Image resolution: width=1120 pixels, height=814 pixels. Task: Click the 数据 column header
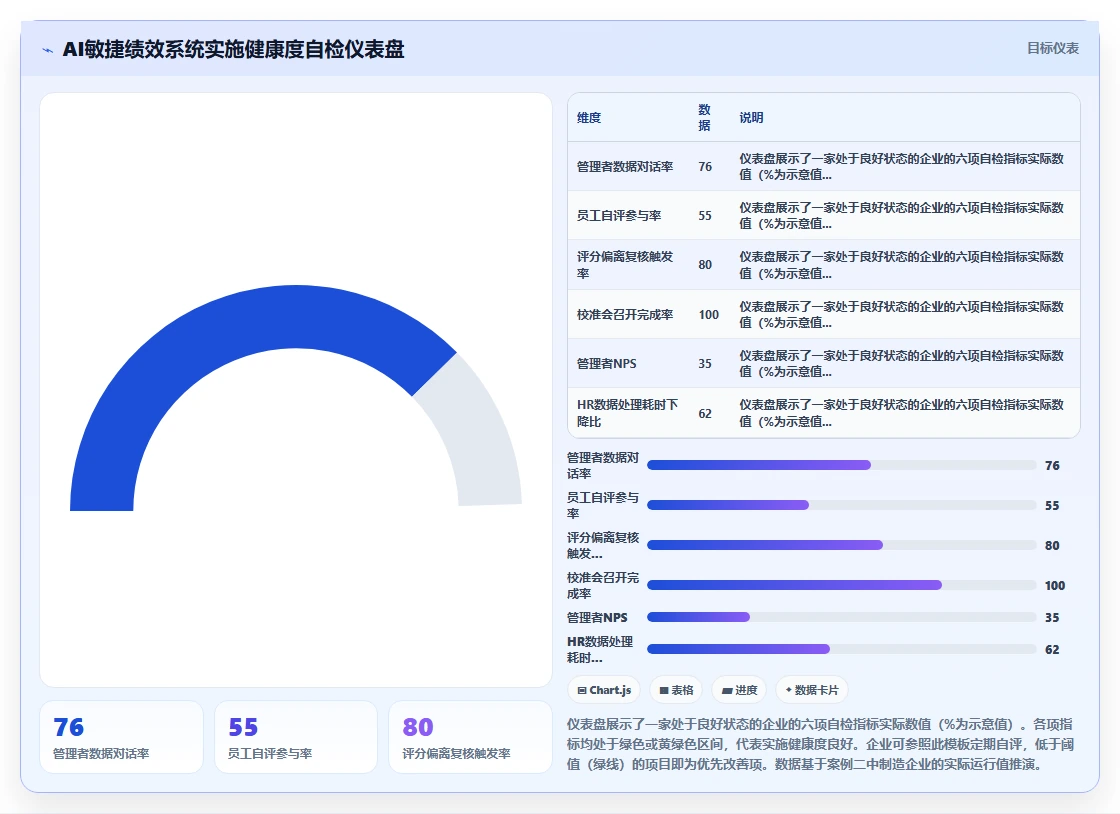click(704, 117)
